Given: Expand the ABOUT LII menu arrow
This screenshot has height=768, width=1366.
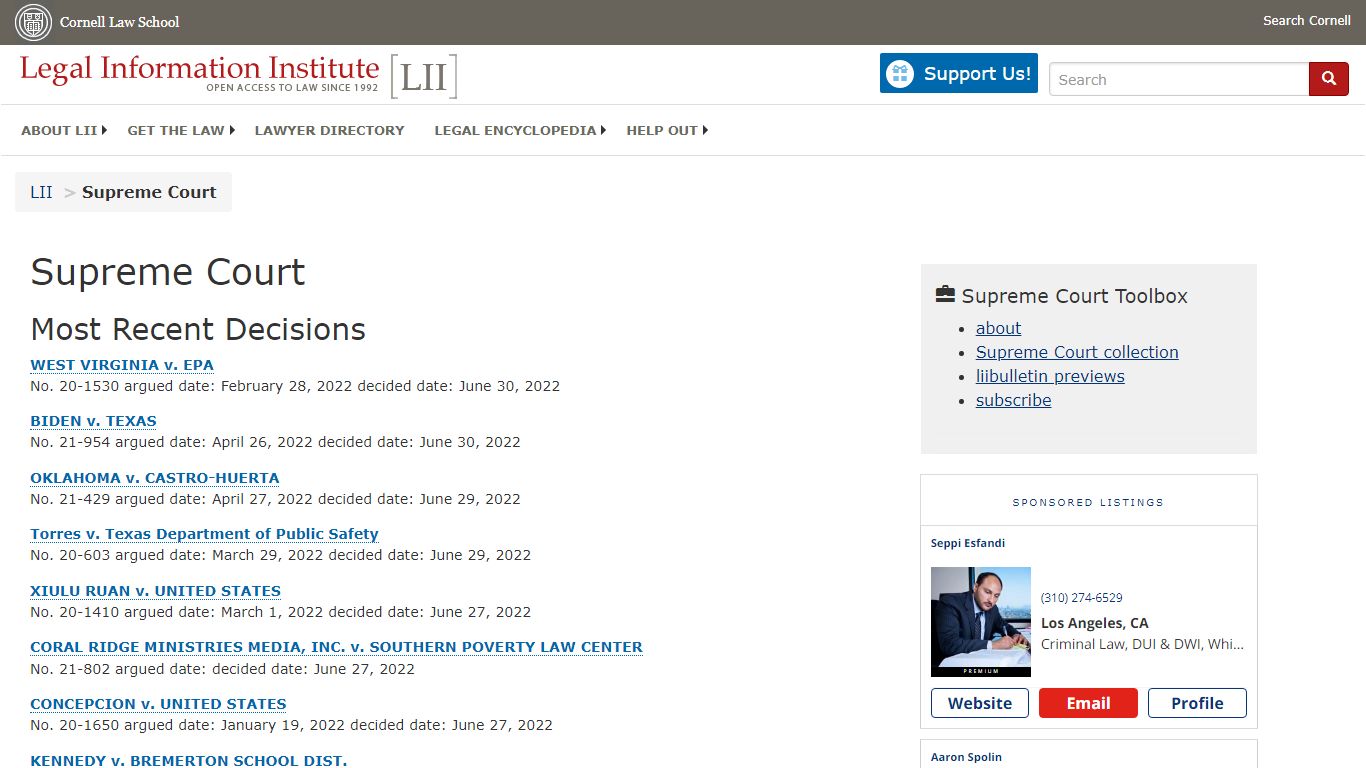Looking at the screenshot, I should pos(104,130).
